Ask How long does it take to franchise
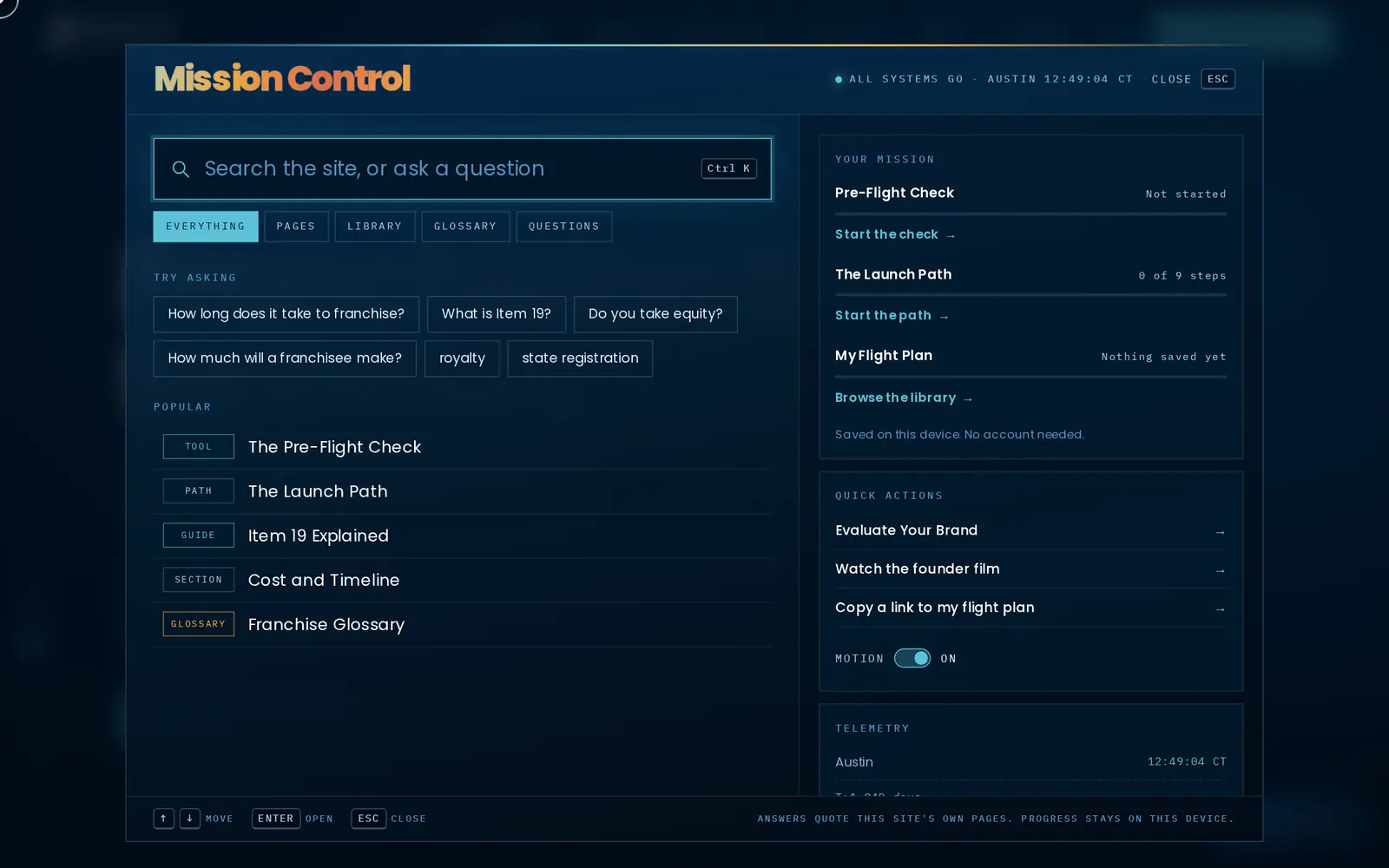Image resolution: width=1389 pixels, height=868 pixels. point(286,314)
